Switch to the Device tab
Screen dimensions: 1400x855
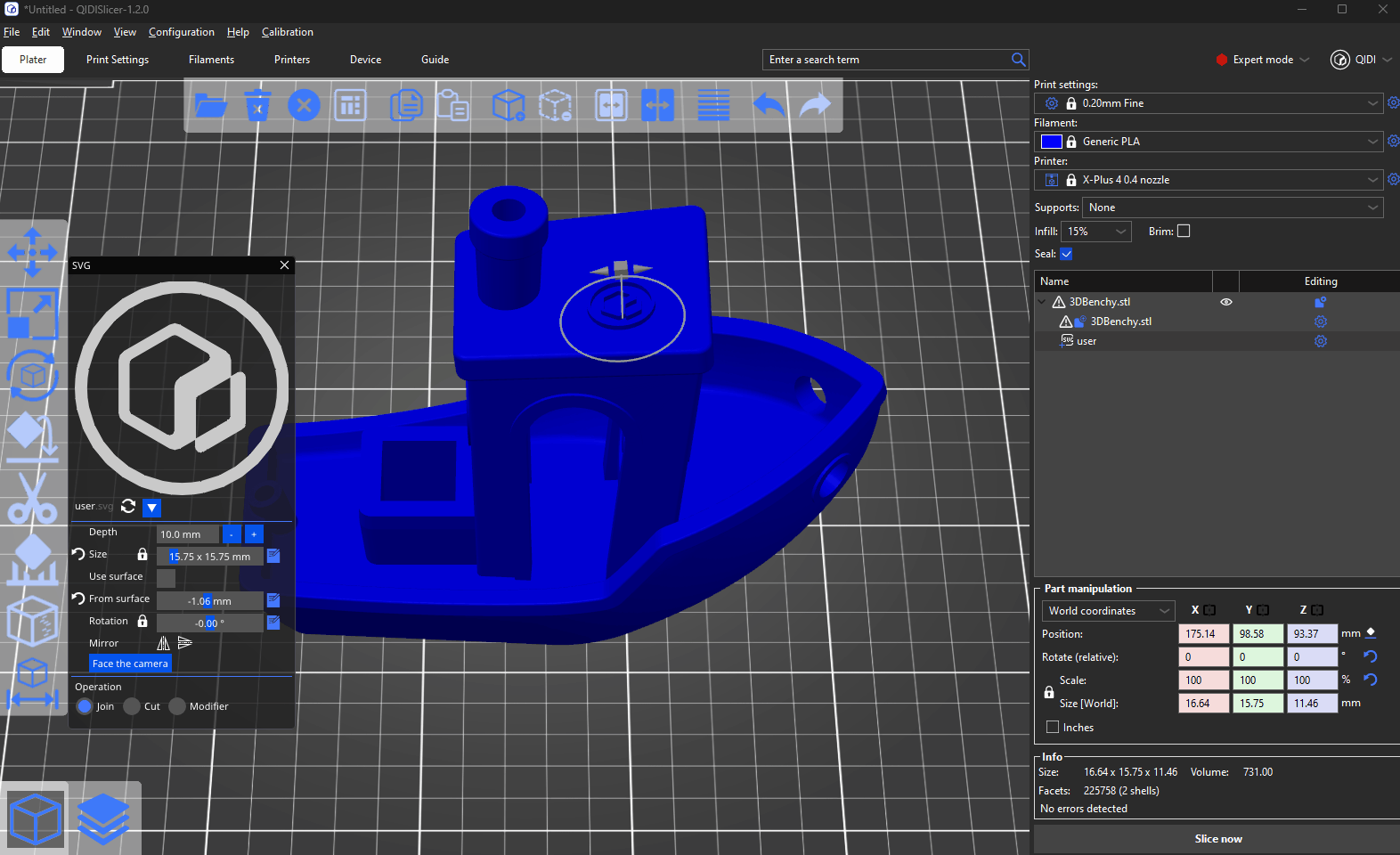[365, 60]
